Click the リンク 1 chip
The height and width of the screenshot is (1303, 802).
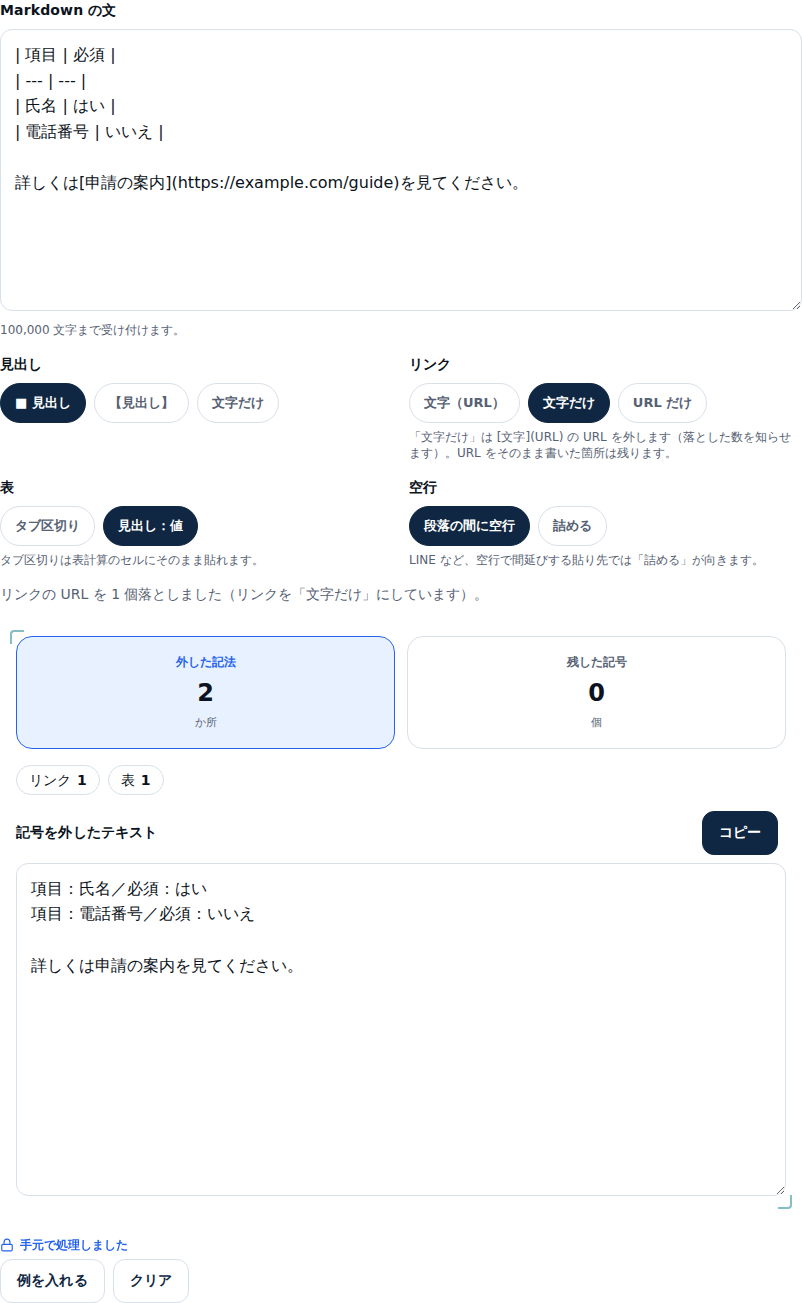[58, 780]
